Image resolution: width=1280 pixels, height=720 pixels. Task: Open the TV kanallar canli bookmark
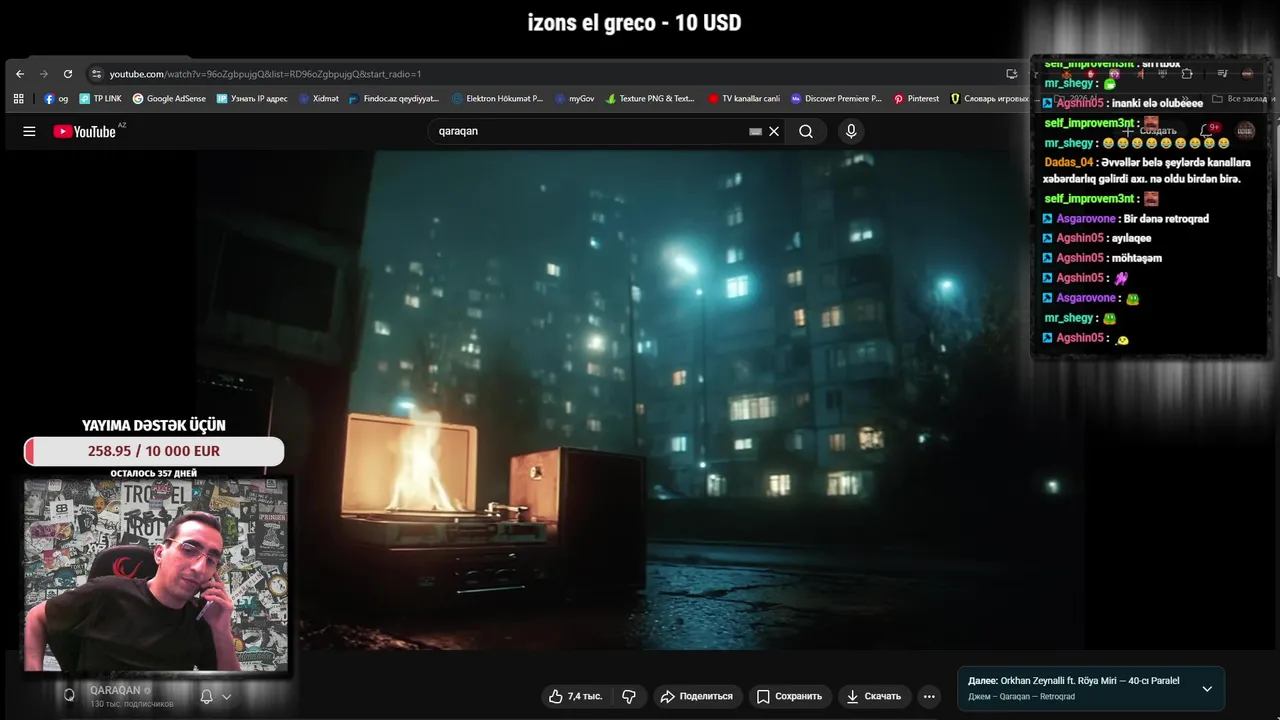click(744, 99)
